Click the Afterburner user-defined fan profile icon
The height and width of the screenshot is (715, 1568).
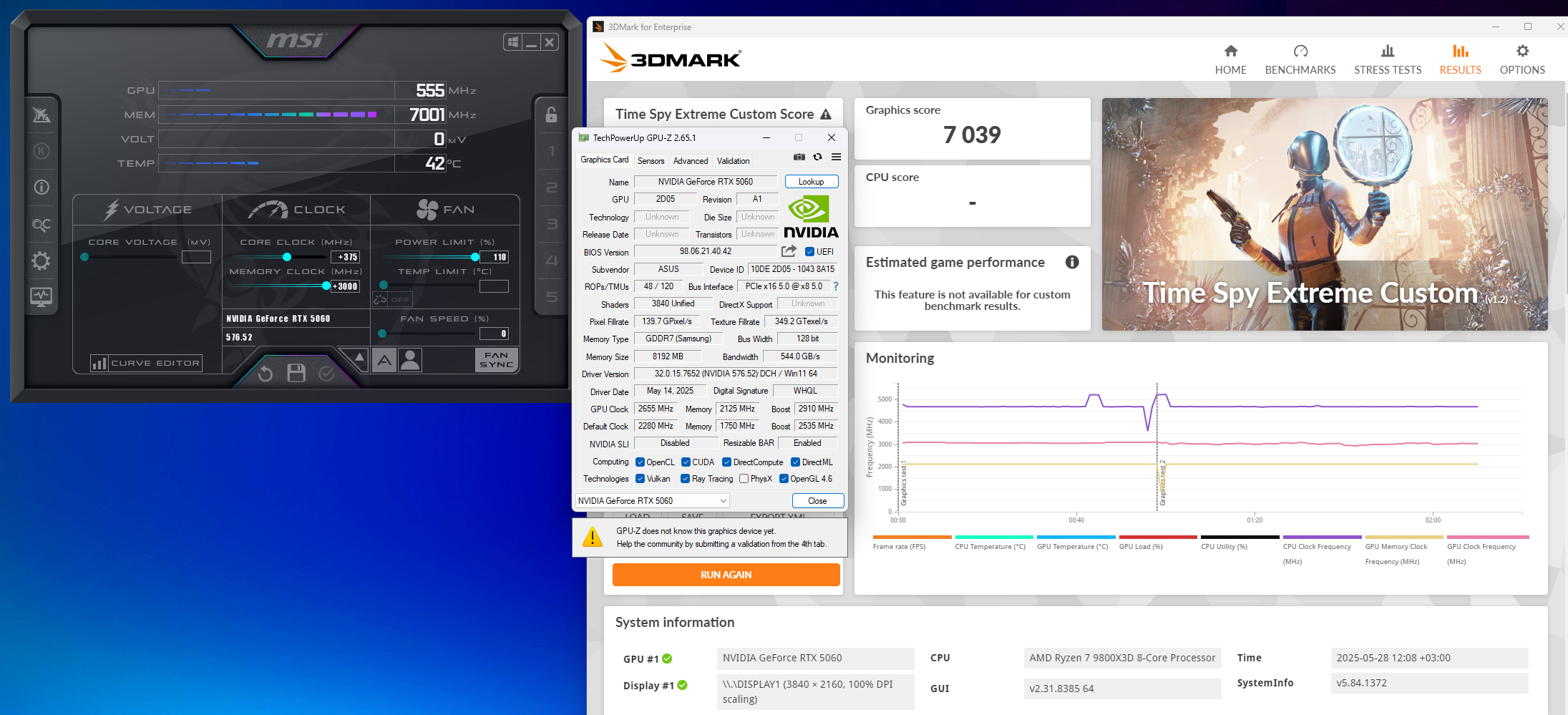pyautogui.click(x=410, y=360)
